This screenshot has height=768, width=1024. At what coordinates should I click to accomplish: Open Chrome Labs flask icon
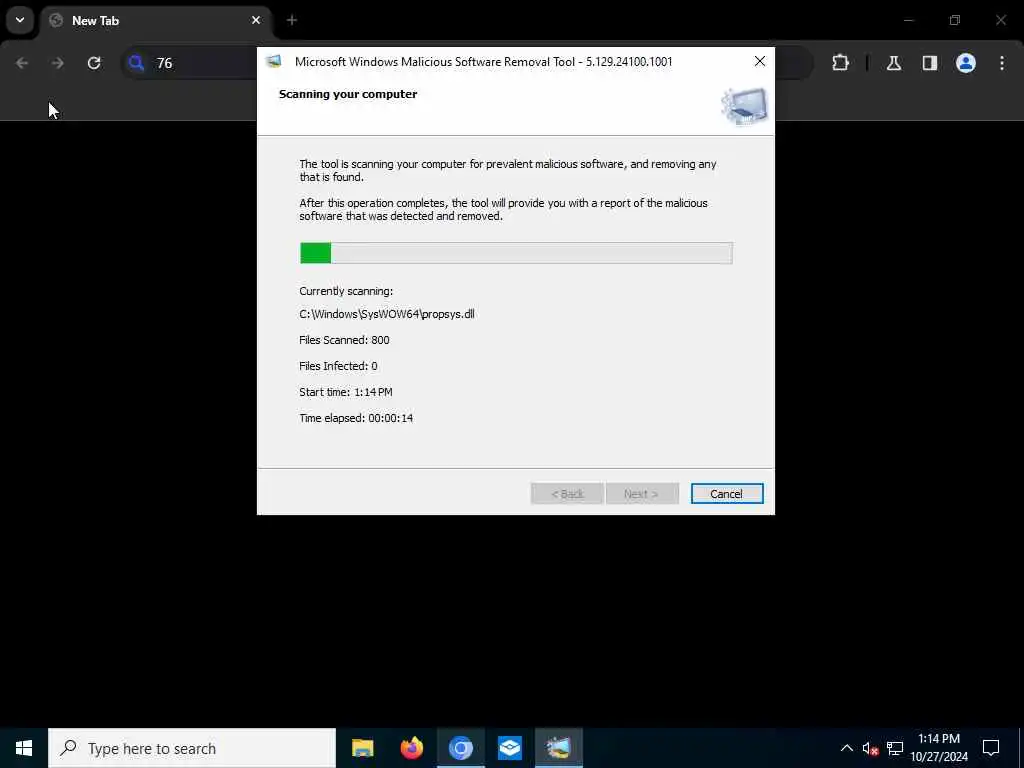[894, 63]
